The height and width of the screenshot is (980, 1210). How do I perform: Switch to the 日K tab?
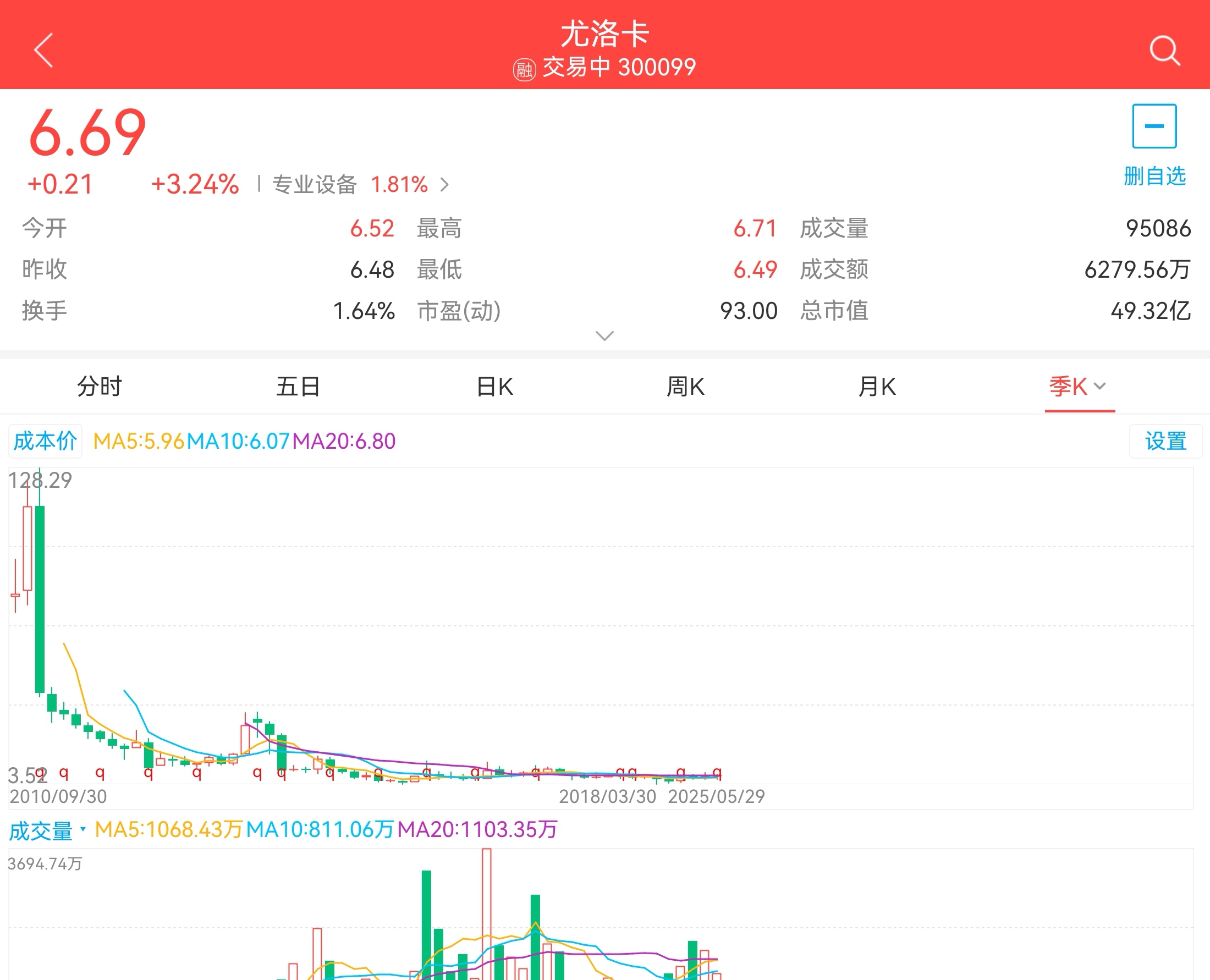[x=495, y=387]
